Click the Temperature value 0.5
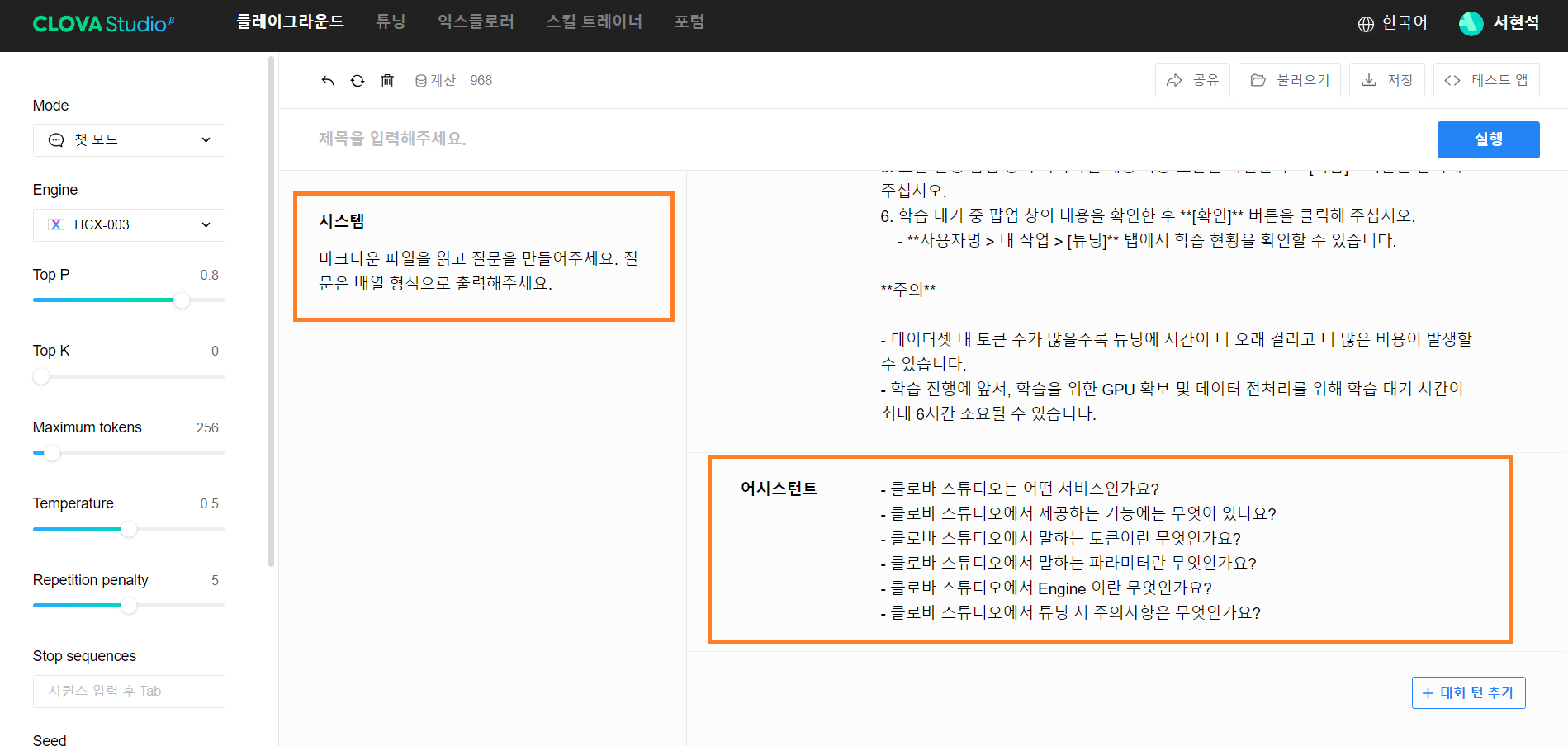1568x746 pixels. tap(209, 503)
